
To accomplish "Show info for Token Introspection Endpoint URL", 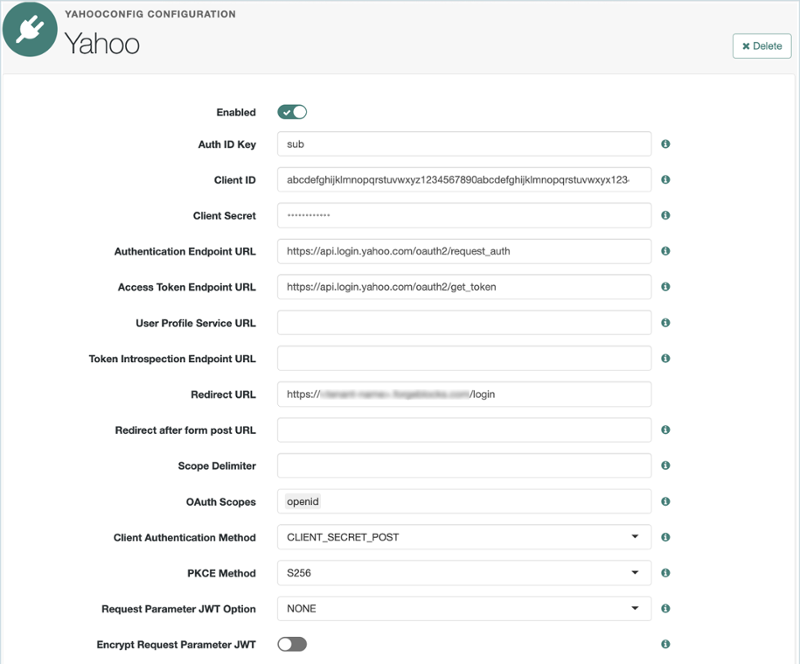I will 665,358.
